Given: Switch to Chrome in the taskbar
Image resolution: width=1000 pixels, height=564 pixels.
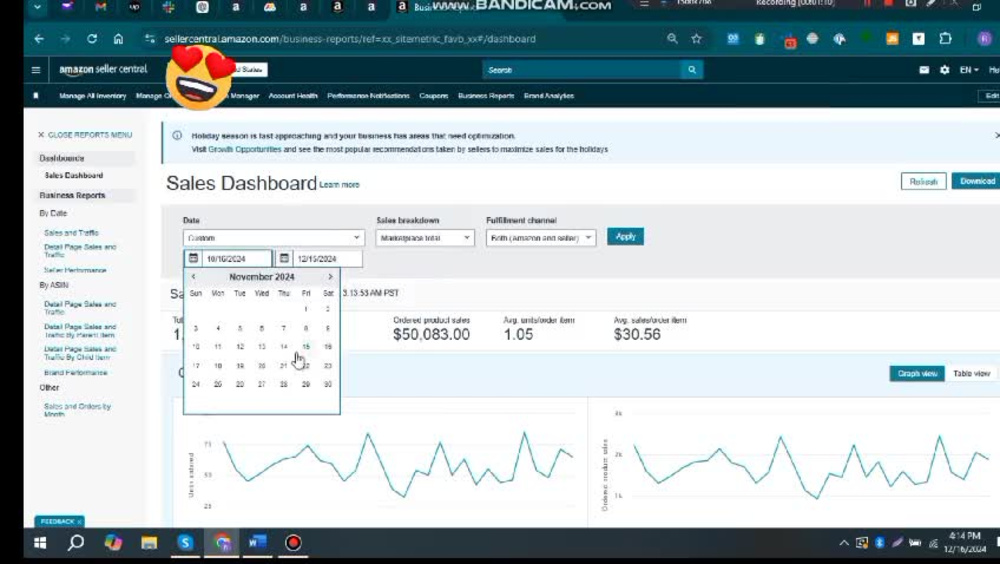Looking at the screenshot, I should (222, 542).
